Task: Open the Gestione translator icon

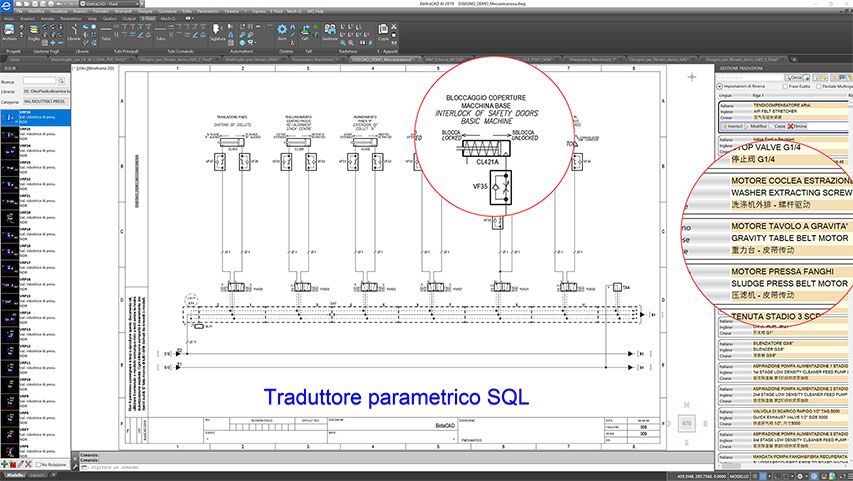Action: (330, 33)
